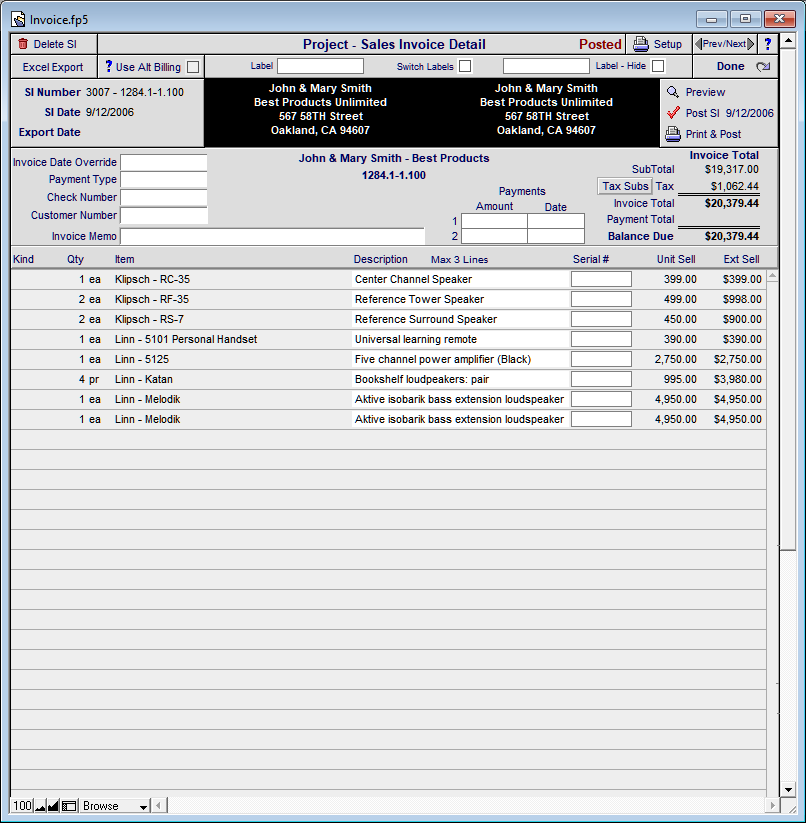Open help with the top-right question mark
The width and height of the screenshot is (806, 823).
pyautogui.click(x=768, y=44)
